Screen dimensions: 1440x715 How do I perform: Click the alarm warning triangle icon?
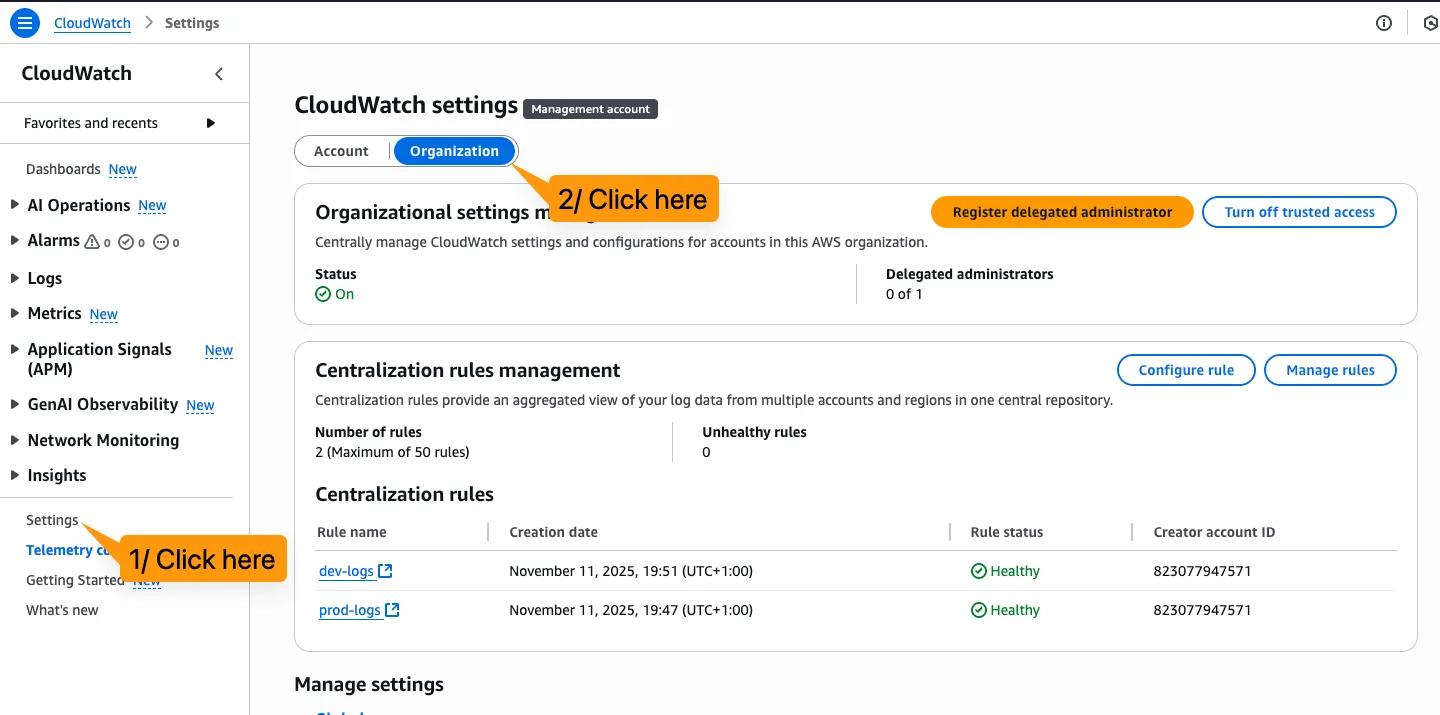coord(93,242)
